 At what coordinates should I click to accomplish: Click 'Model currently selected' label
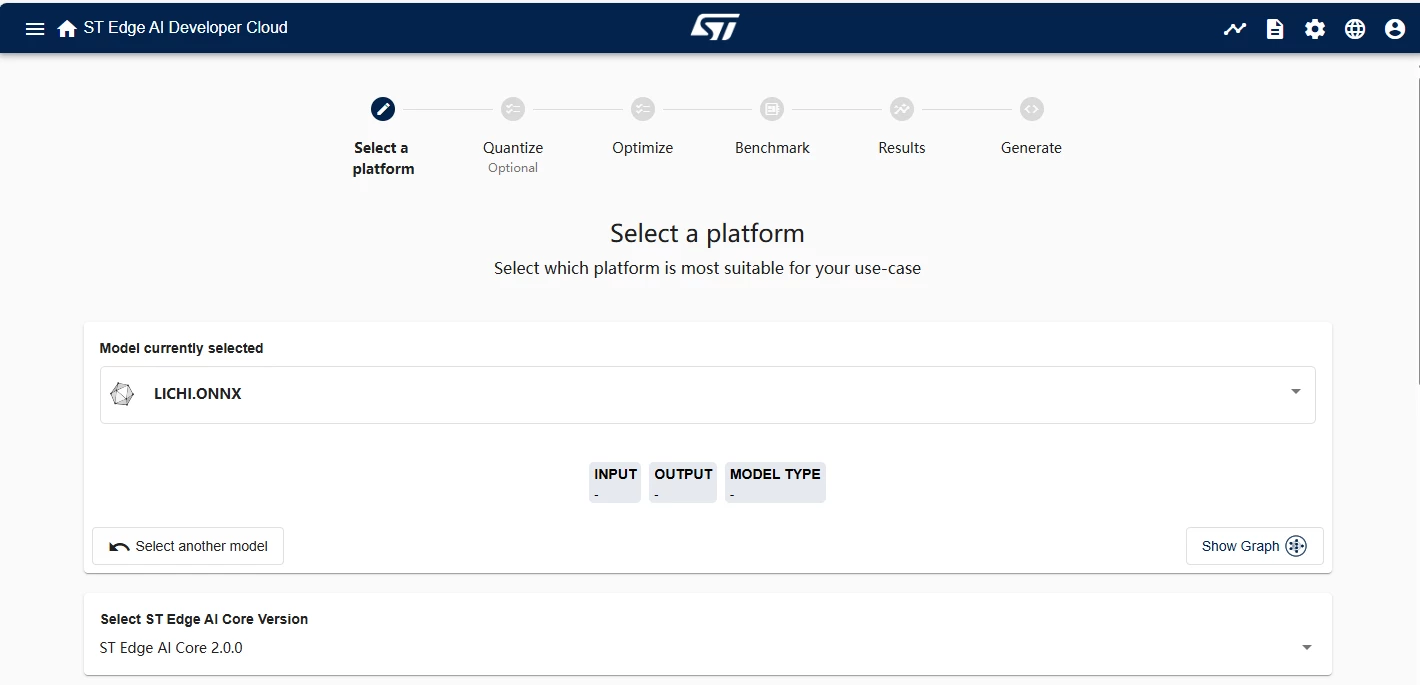click(181, 348)
